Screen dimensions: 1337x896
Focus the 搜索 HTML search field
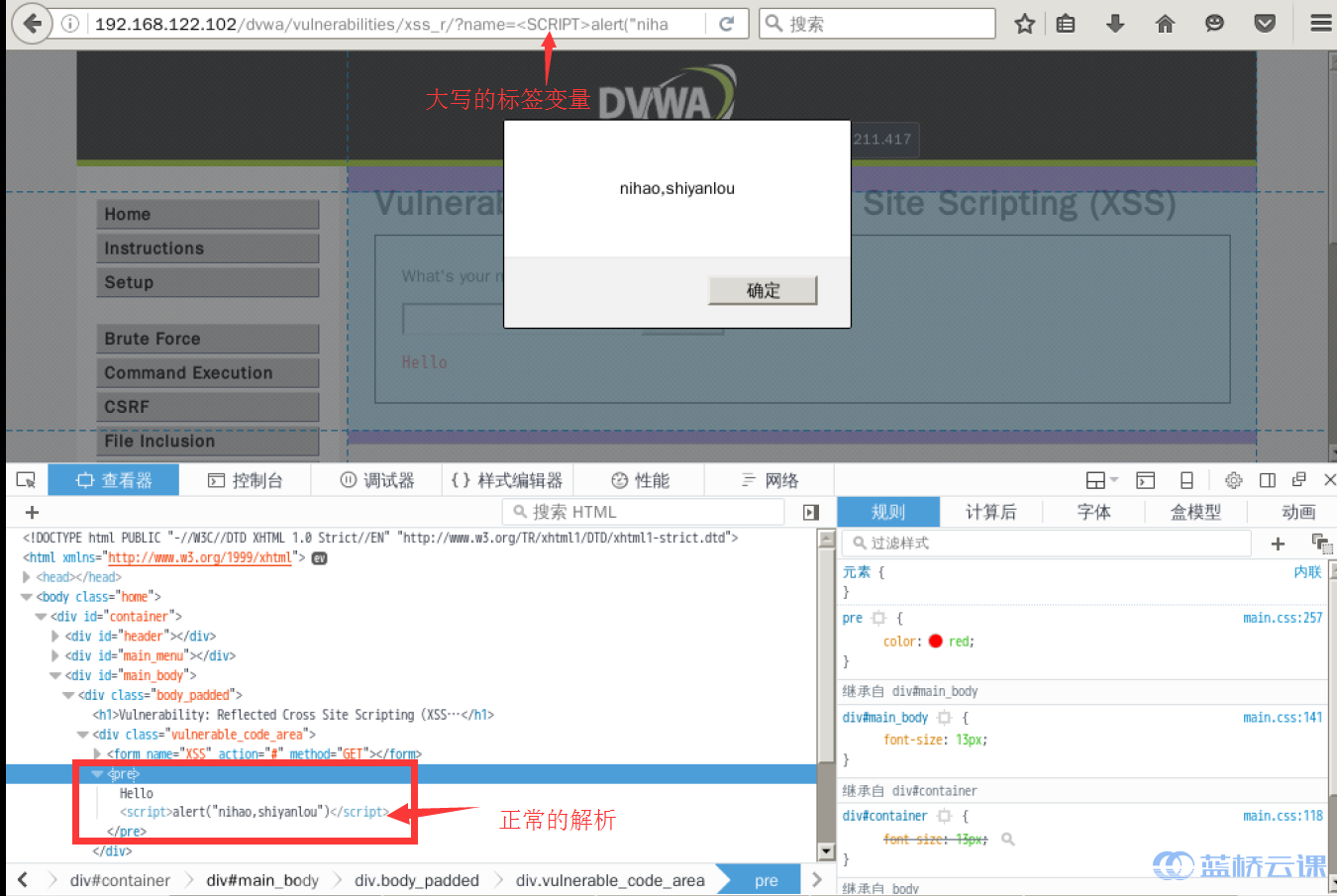[644, 512]
